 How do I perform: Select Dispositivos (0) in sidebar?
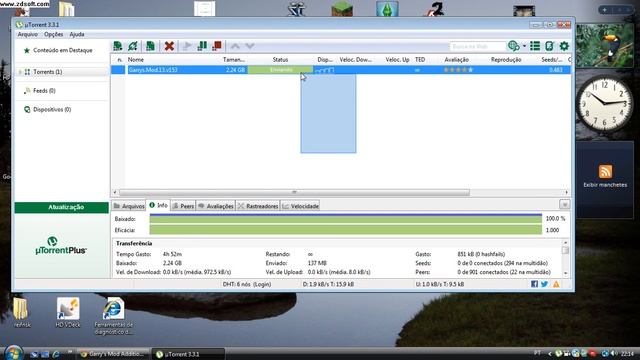[x=52, y=109]
